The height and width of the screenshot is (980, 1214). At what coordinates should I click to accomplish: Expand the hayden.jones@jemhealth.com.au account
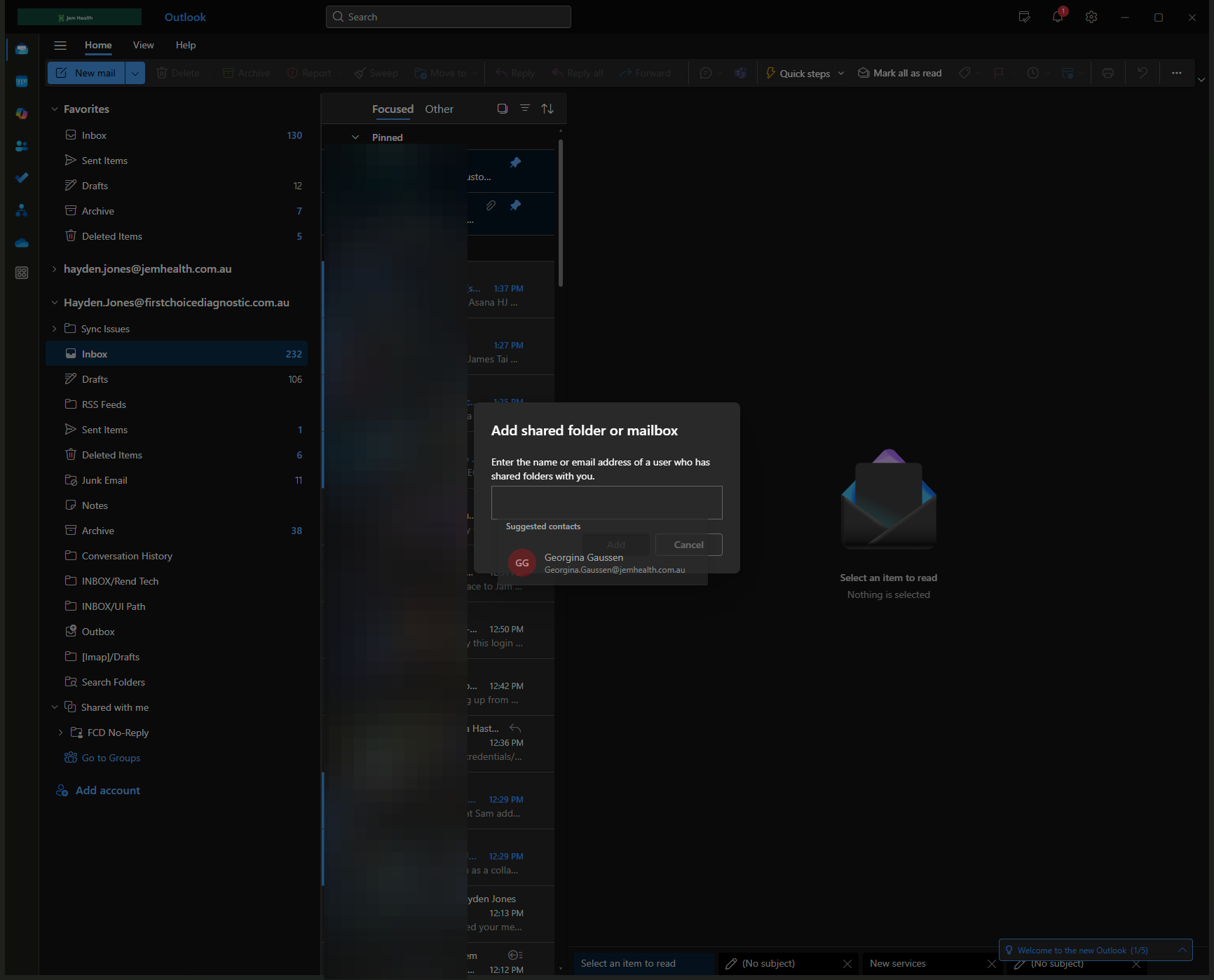pos(55,269)
